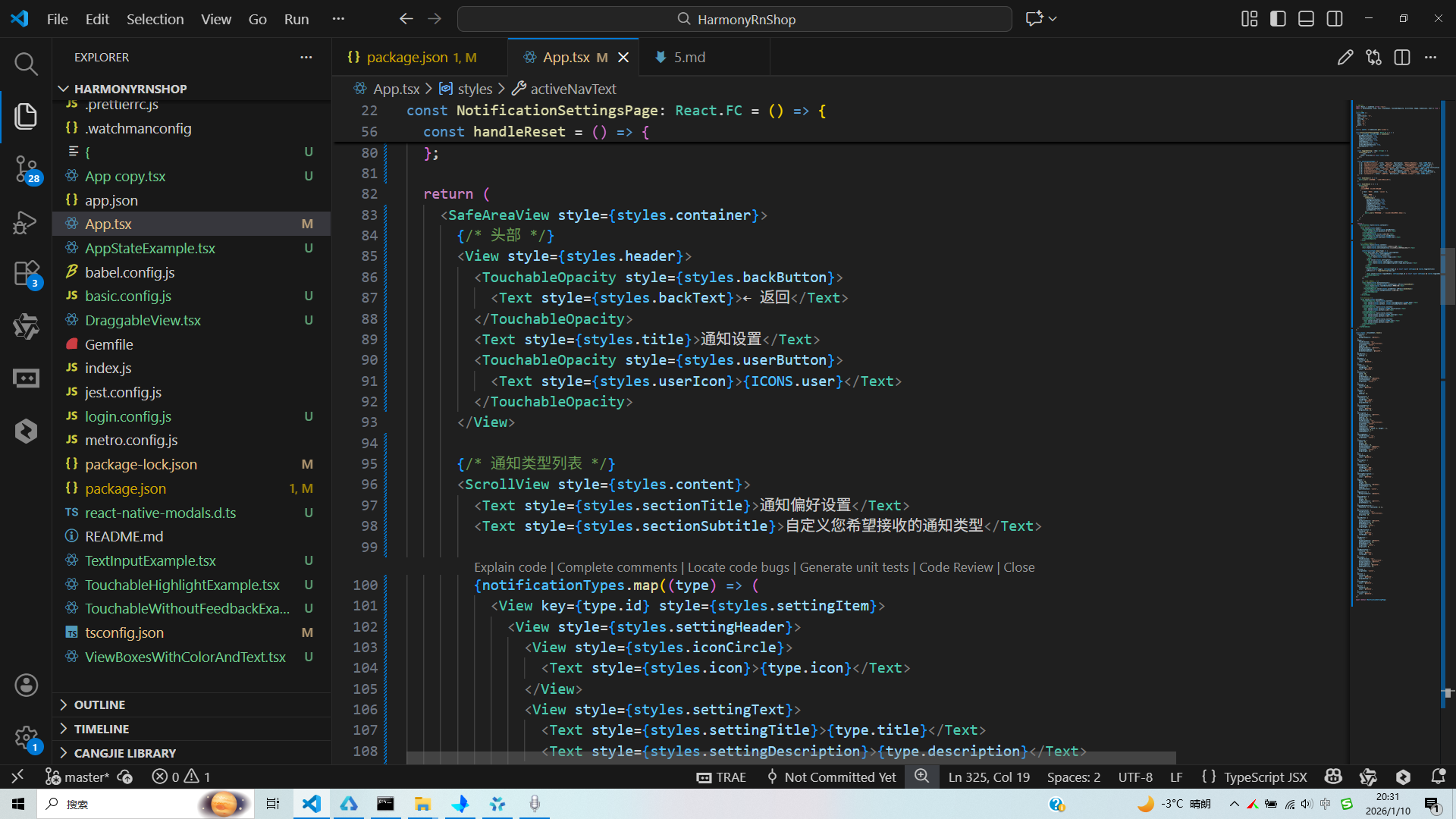Click split editor right icon
Viewport: 1456px width, 819px height.
click(1402, 58)
